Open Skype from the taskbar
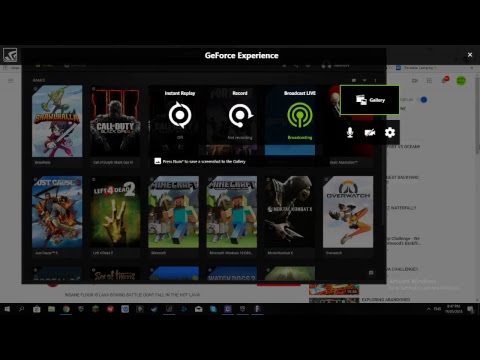Image resolution: width=480 pixels, height=360 pixels. [x=213, y=309]
